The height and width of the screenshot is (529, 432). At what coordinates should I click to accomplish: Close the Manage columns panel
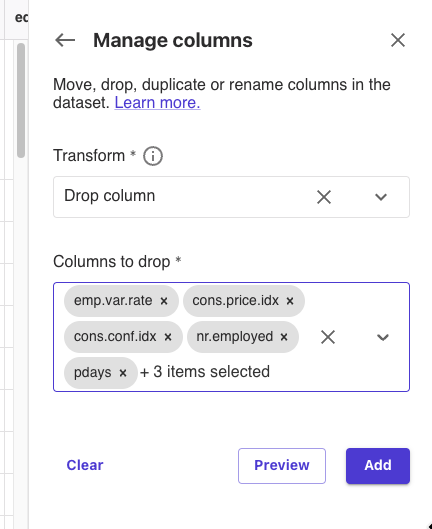tap(398, 40)
